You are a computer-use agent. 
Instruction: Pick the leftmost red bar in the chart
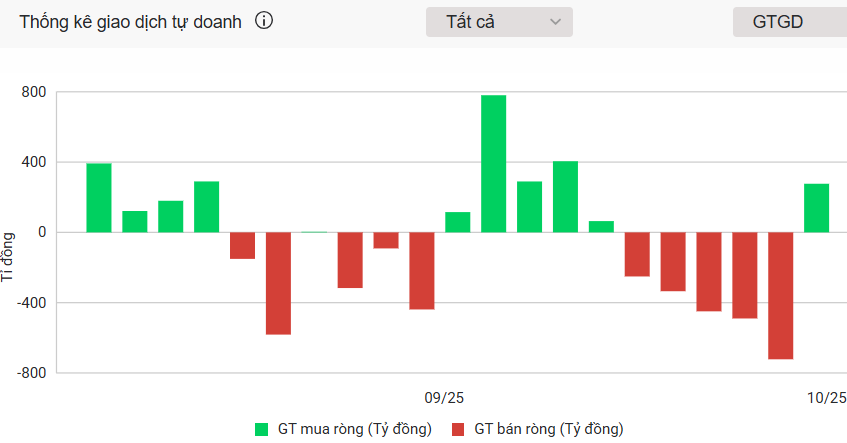pos(242,245)
